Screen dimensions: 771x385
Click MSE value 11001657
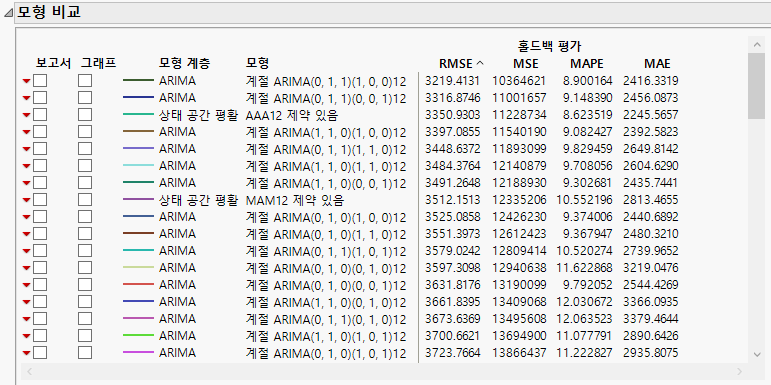(x=519, y=98)
